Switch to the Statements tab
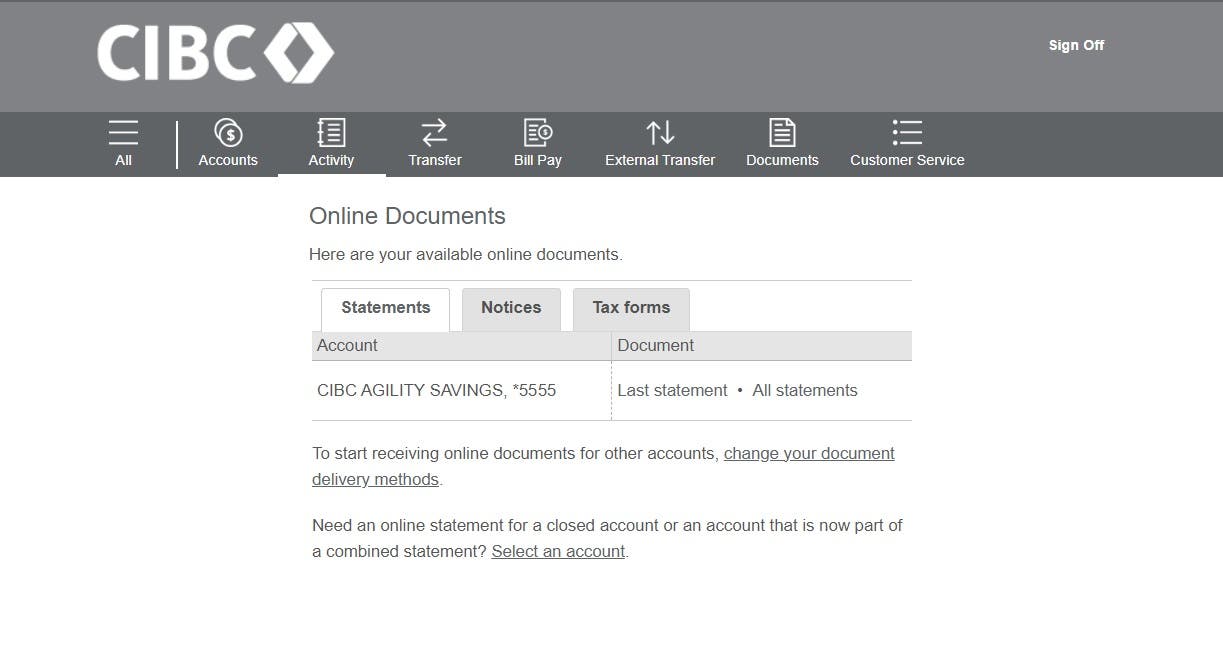The image size is (1223, 651). coord(385,308)
